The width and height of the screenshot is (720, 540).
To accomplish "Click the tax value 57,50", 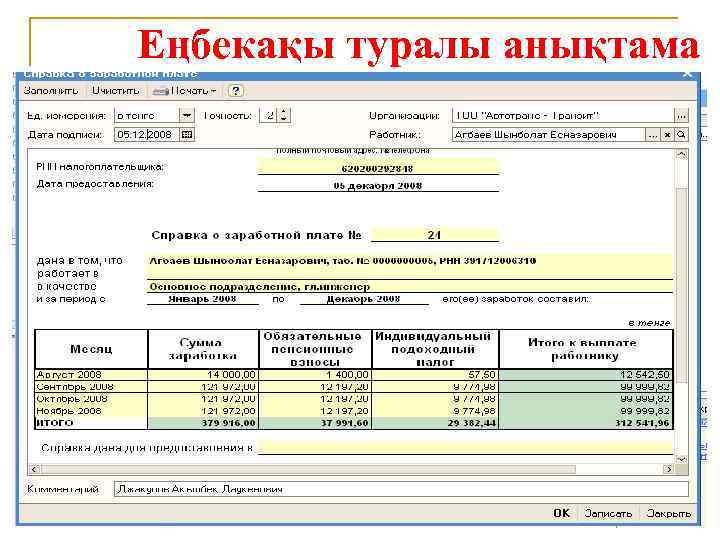I will point(435,375).
